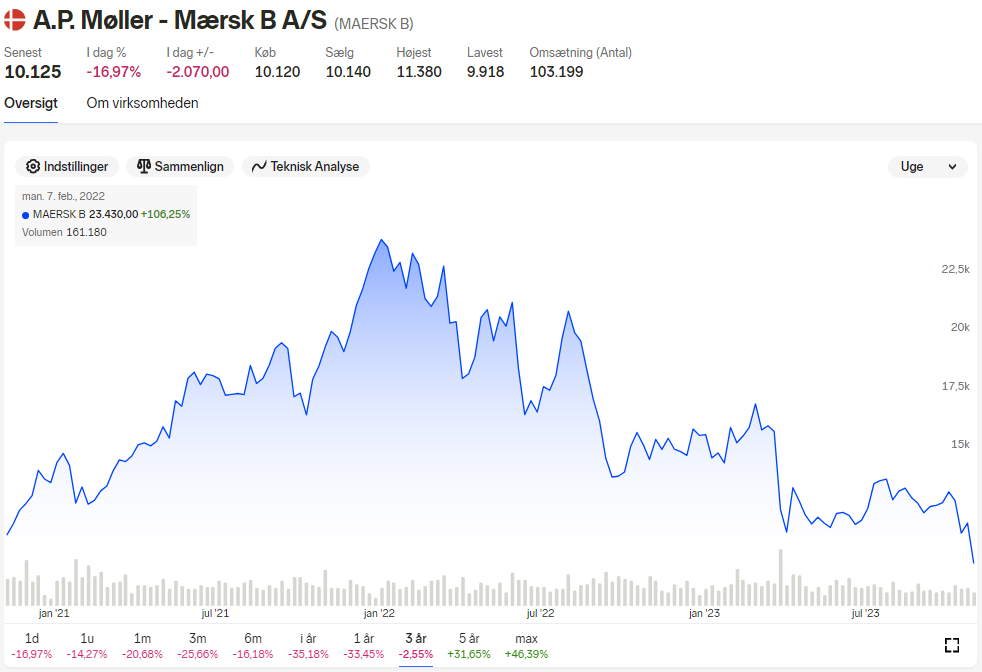
Task: Select the 3m time range
Action: coord(197,646)
